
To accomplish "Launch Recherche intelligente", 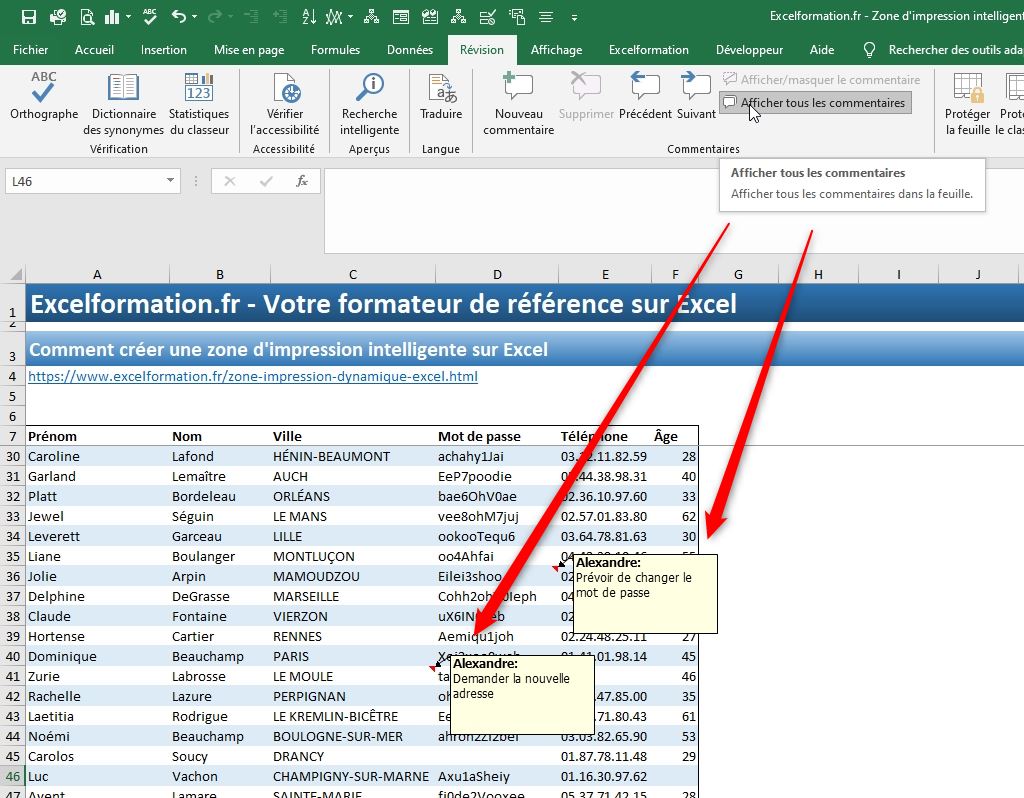I will click(x=369, y=102).
